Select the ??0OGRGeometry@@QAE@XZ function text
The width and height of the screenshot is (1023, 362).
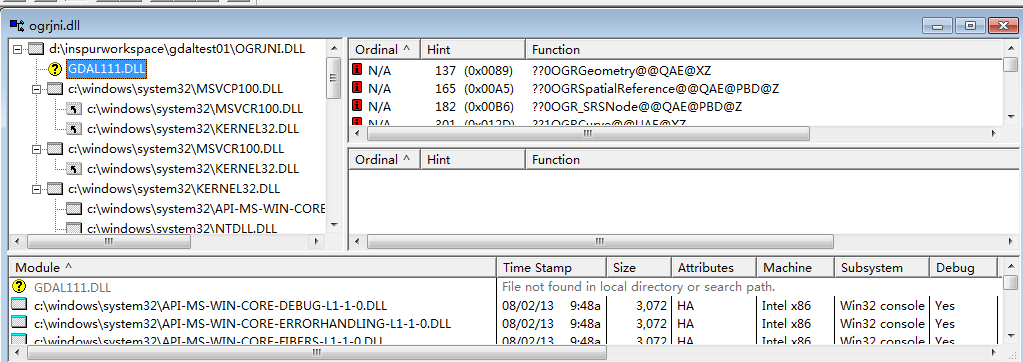point(622,70)
